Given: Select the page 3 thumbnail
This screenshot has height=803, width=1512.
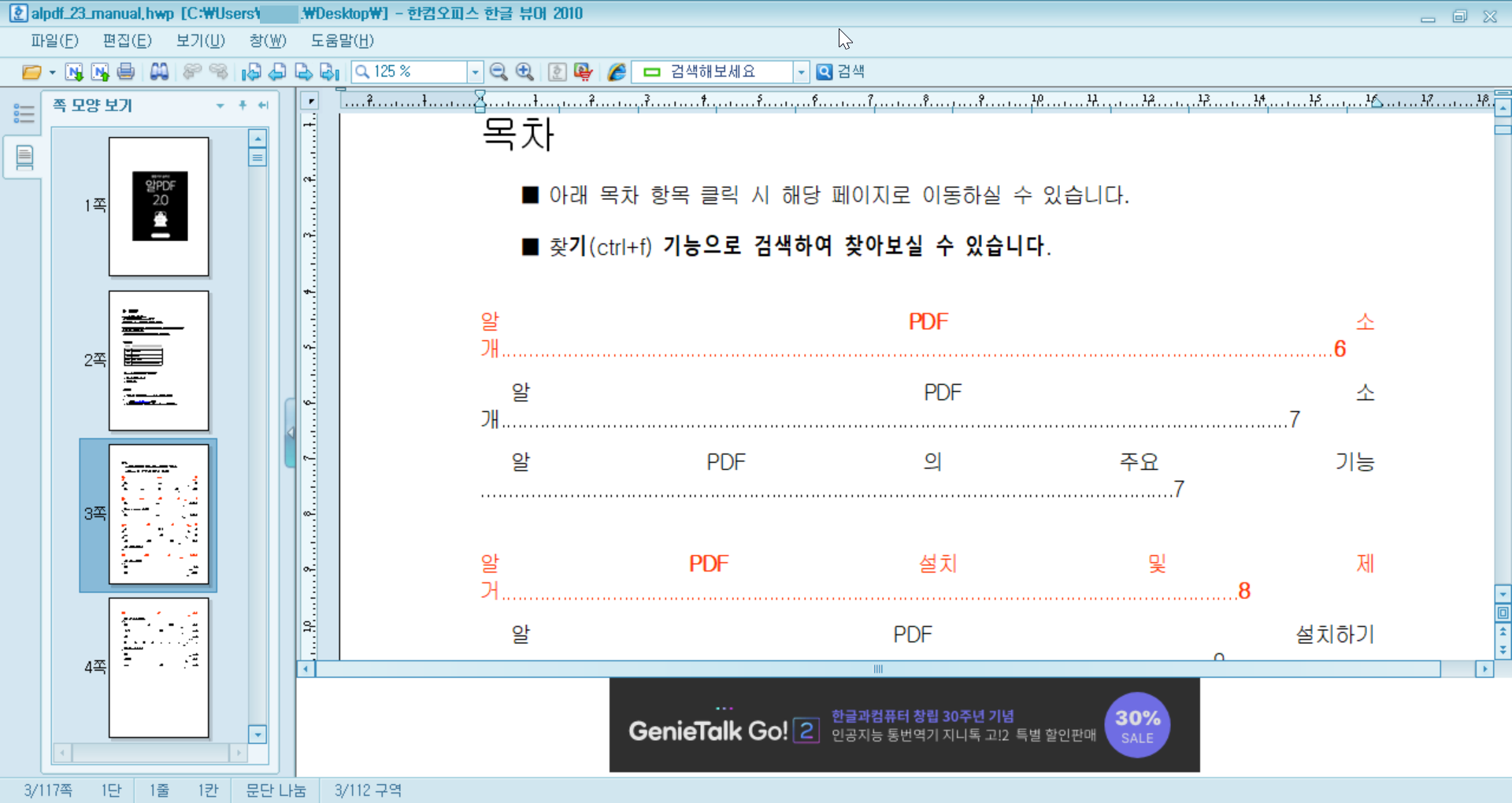Looking at the screenshot, I should 158,514.
